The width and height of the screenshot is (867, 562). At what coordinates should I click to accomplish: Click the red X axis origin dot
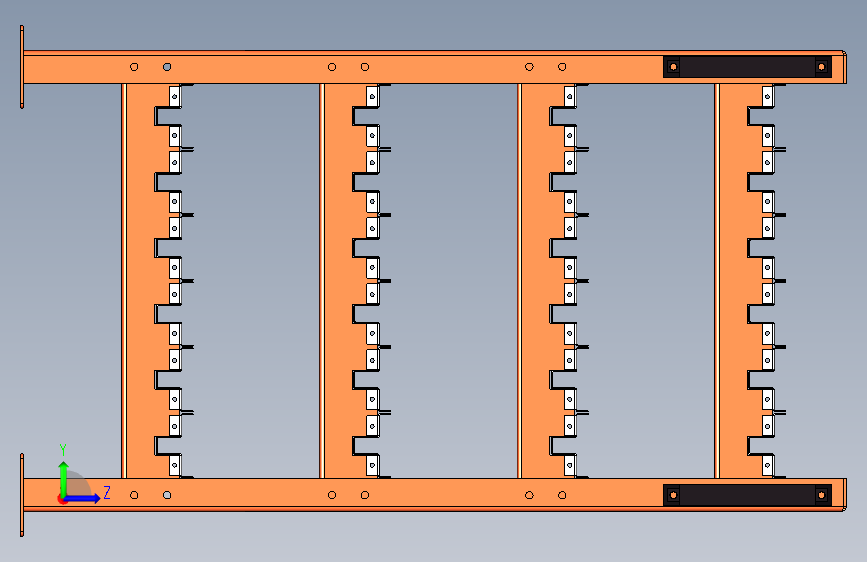click(x=62, y=499)
